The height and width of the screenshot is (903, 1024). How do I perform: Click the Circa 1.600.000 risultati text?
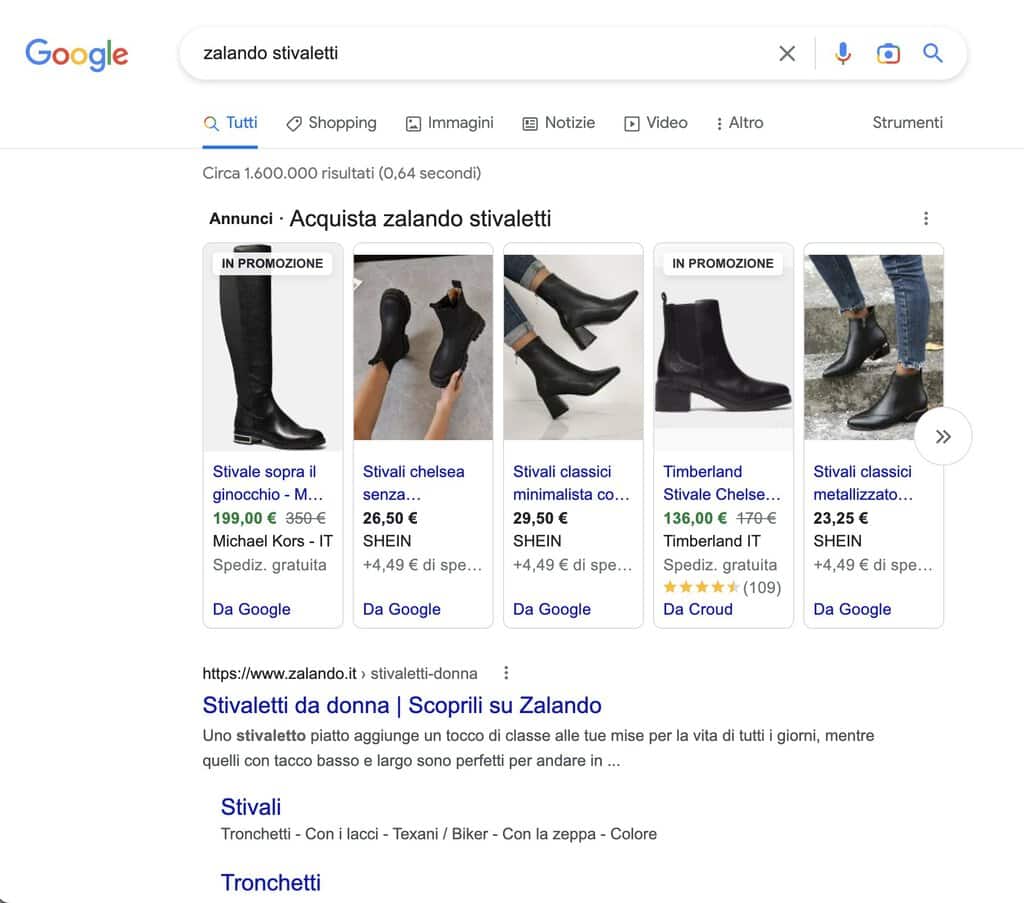(x=342, y=173)
